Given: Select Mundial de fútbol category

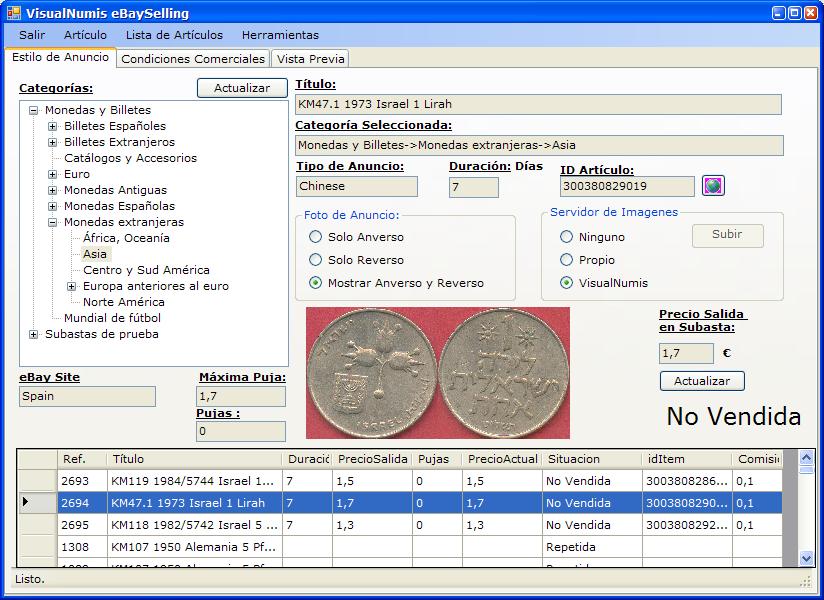Looking at the screenshot, I should pos(112,318).
